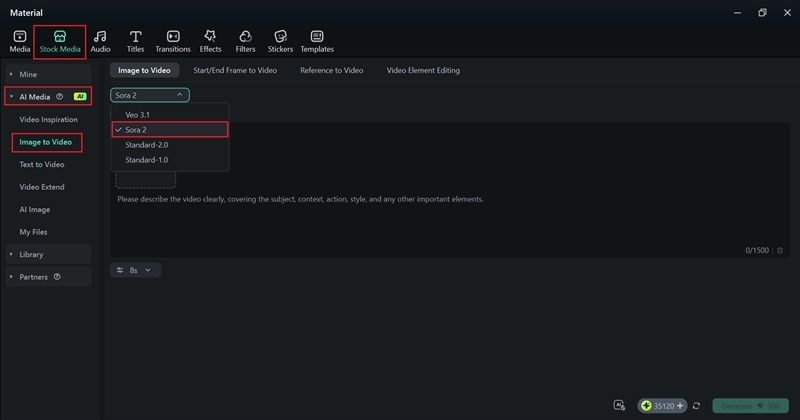Select the Stock Media tab icon
The height and width of the screenshot is (420, 800).
coord(60,36)
